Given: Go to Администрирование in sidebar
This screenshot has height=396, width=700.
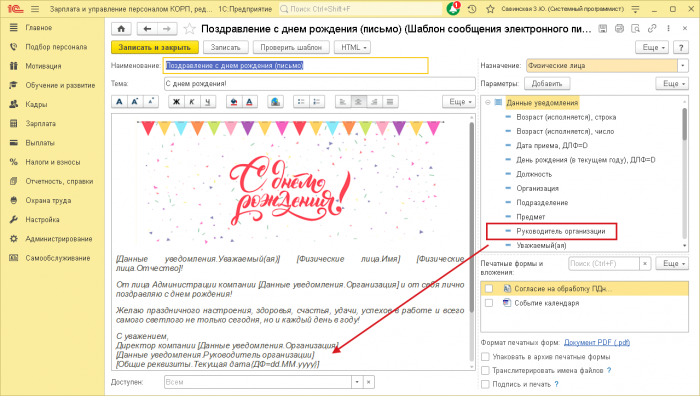Looking at the screenshot, I should pyautogui.click(x=59, y=239).
